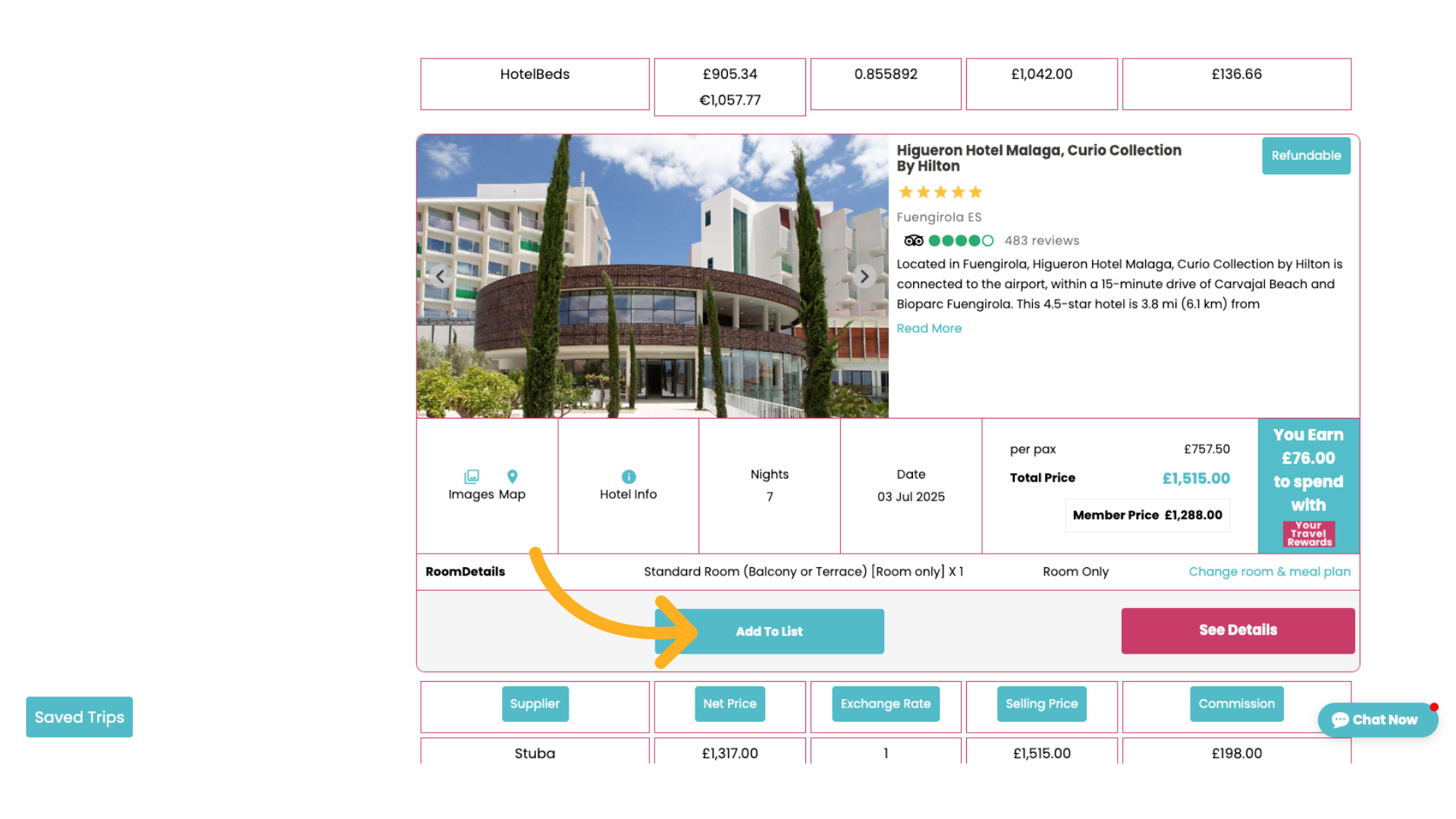Select the Supplier column header
Screen dimensions: 1456x819
[x=535, y=704]
